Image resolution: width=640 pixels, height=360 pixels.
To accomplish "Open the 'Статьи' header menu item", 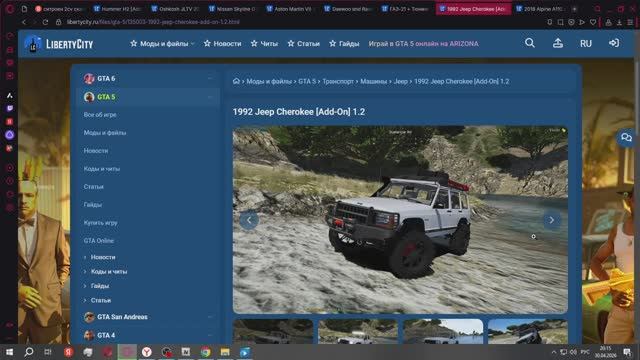I will coord(303,43).
